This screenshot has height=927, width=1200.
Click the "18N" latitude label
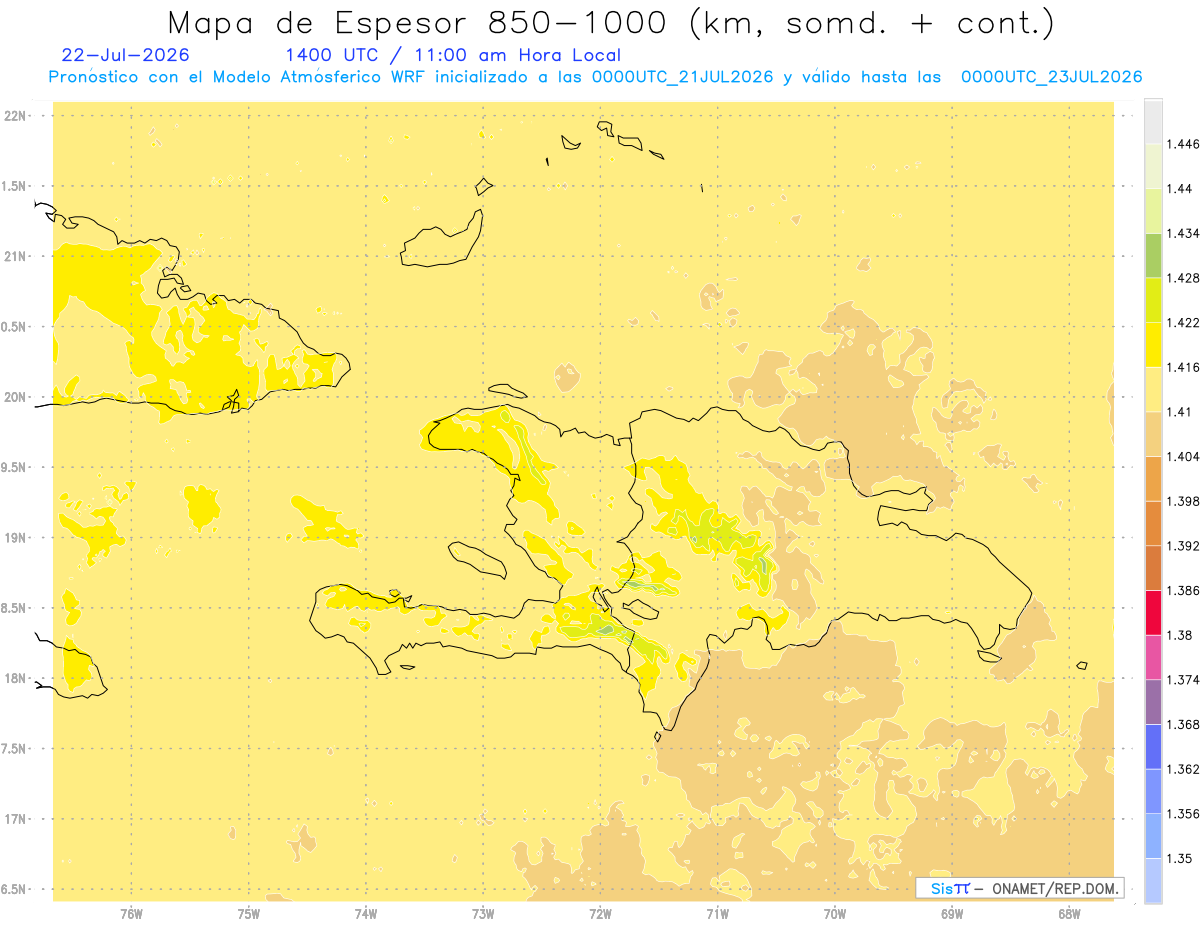(x=15, y=678)
